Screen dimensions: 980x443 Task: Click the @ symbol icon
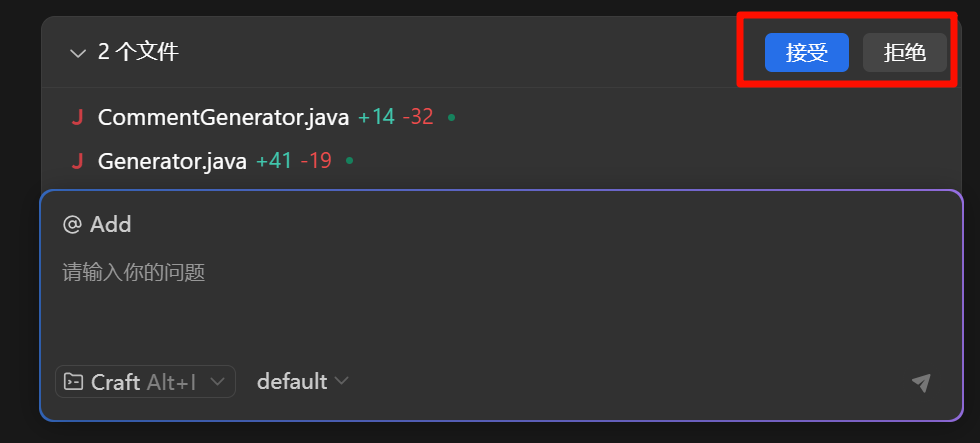click(x=72, y=225)
